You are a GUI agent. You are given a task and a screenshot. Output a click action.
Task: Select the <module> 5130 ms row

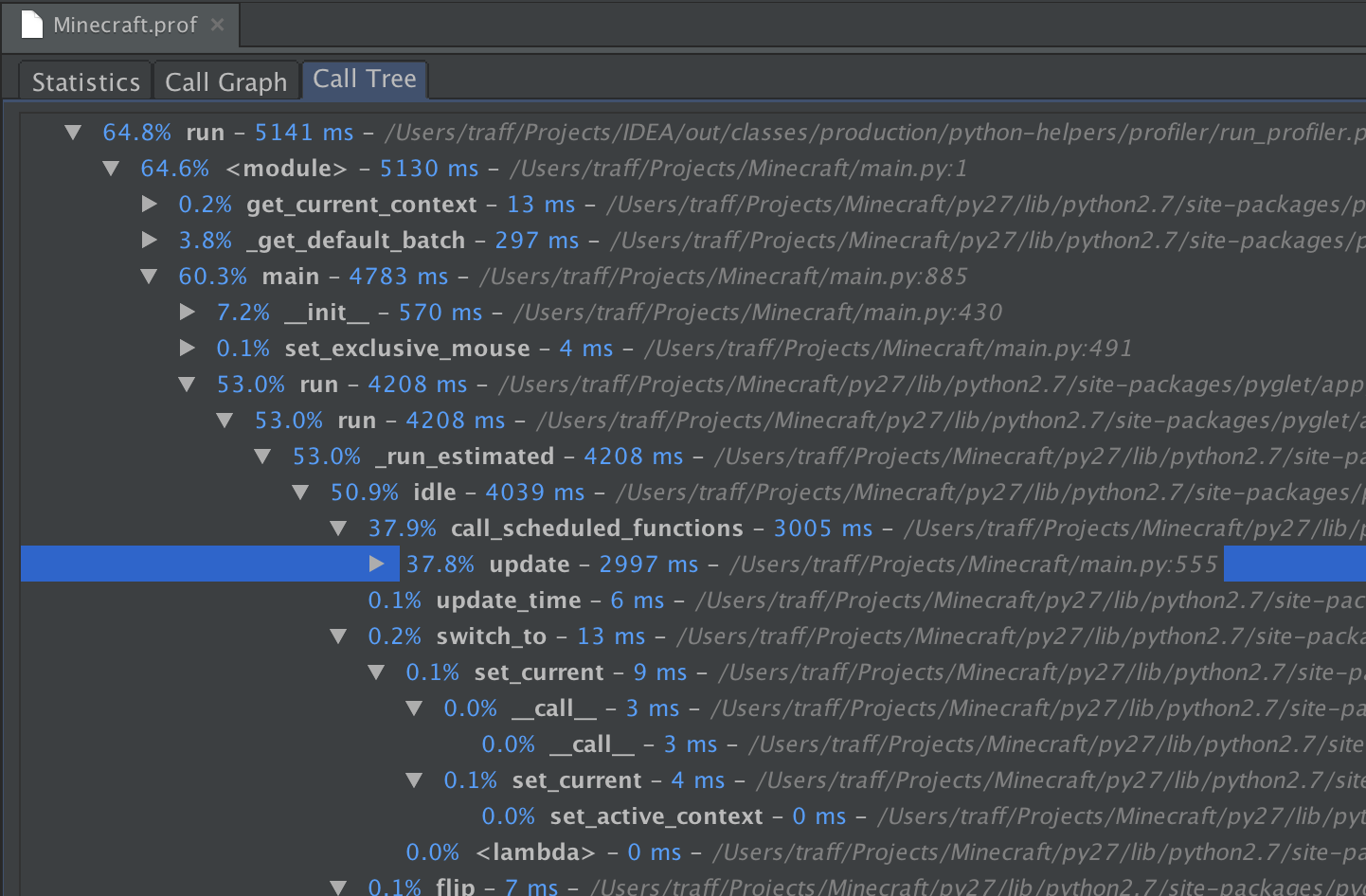pyautogui.click(x=693, y=169)
